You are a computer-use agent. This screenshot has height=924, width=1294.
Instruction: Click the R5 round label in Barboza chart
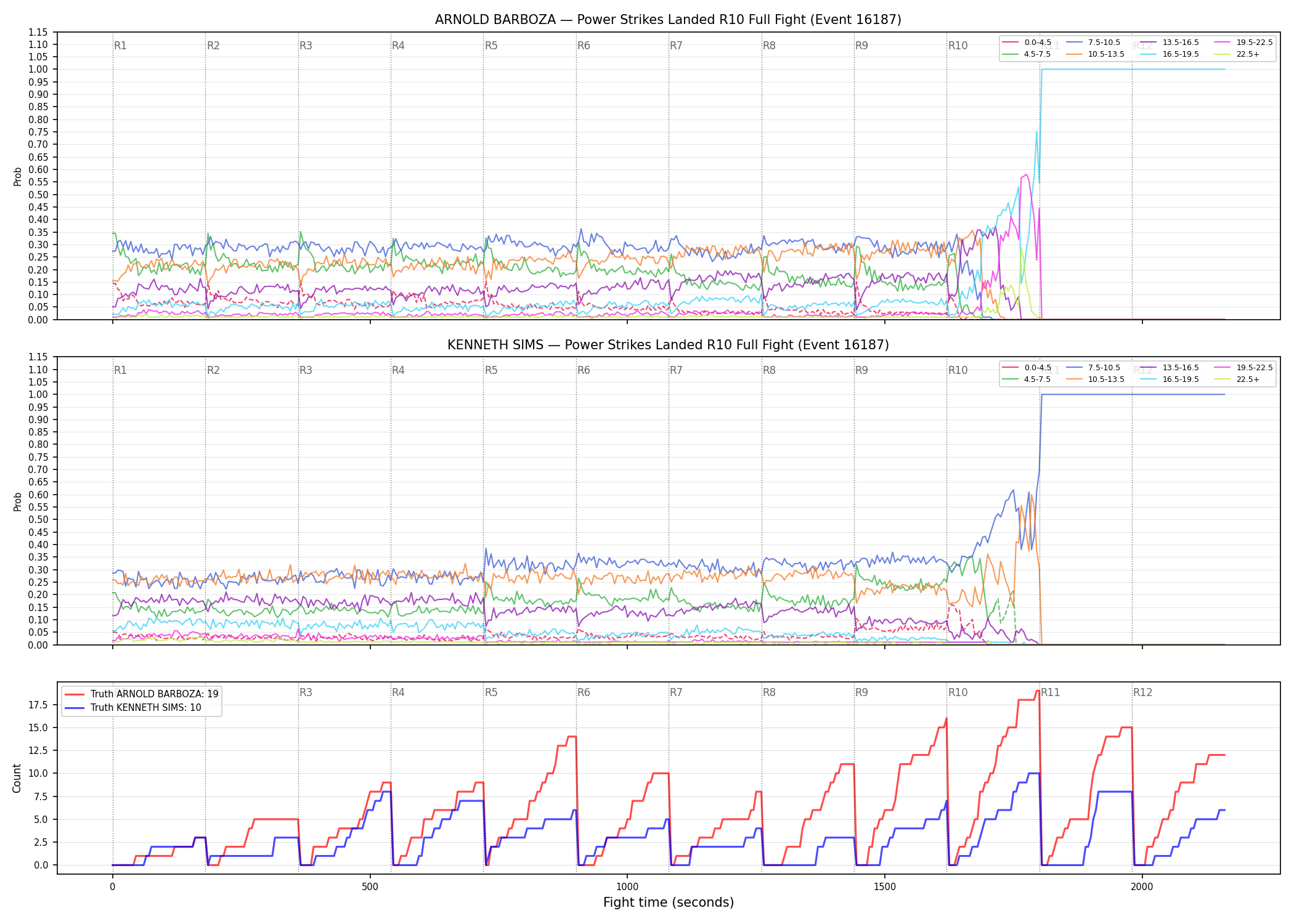click(x=491, y=46)
